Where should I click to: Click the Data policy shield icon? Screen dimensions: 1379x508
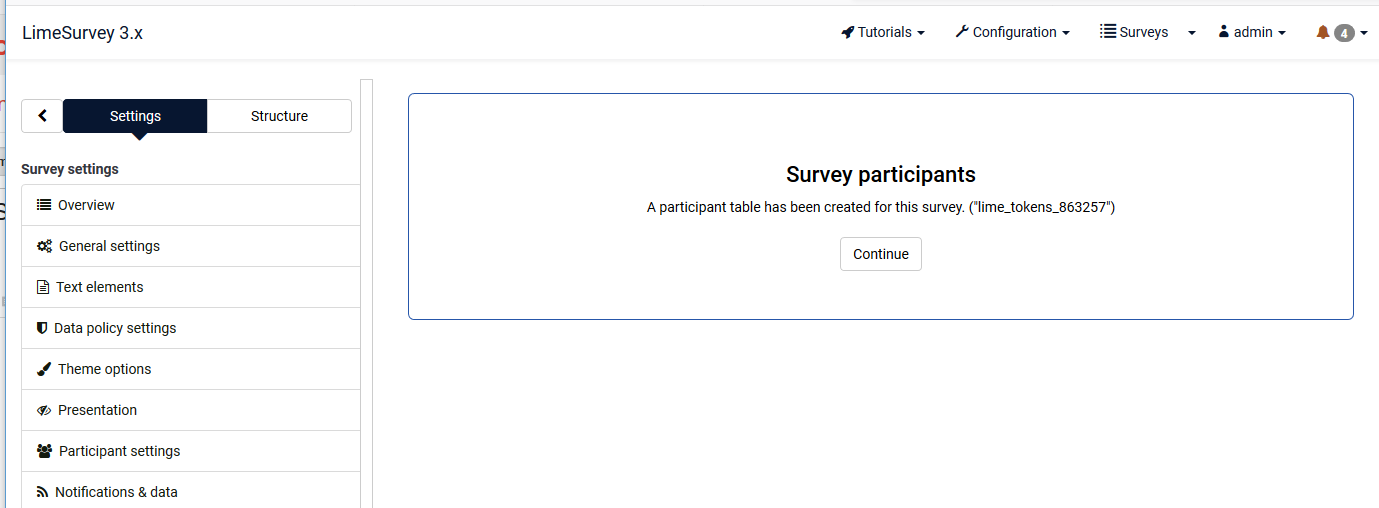pyautogui.click(x=42, y=328)
